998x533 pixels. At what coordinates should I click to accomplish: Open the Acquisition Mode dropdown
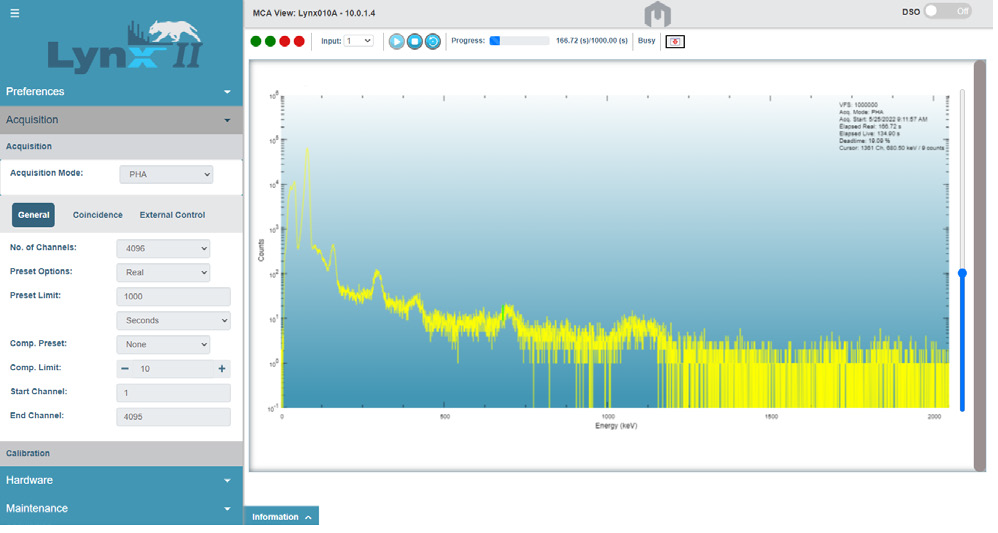click(166, 175)
